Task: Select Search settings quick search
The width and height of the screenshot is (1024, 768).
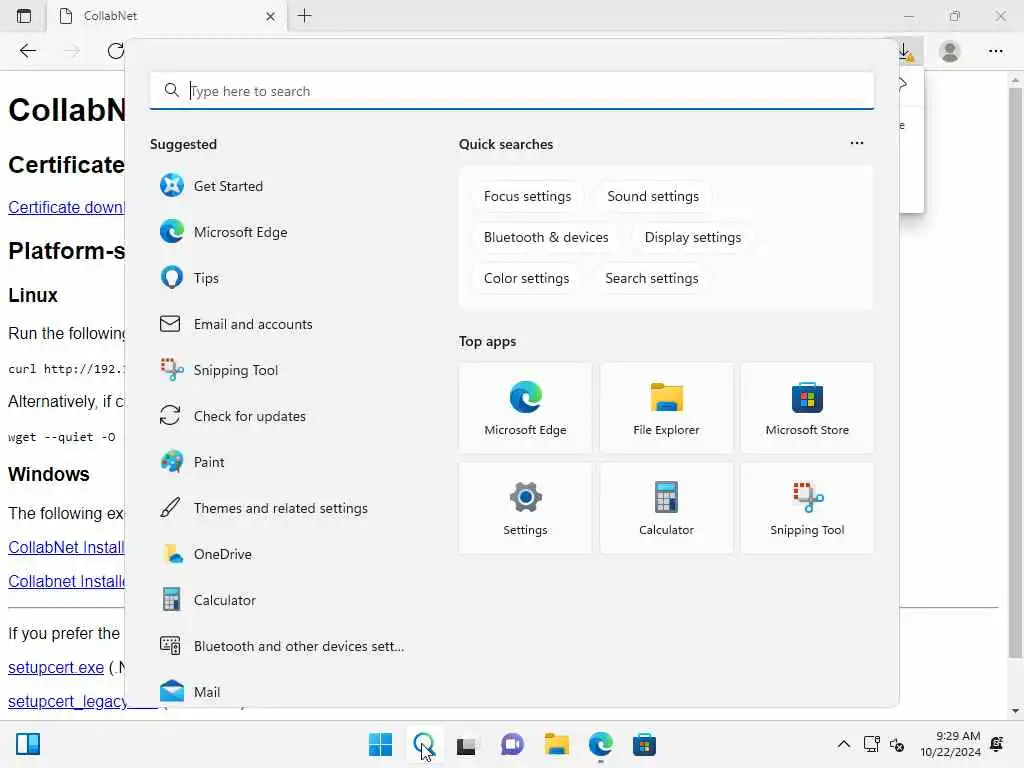Action: pos(652,279)
